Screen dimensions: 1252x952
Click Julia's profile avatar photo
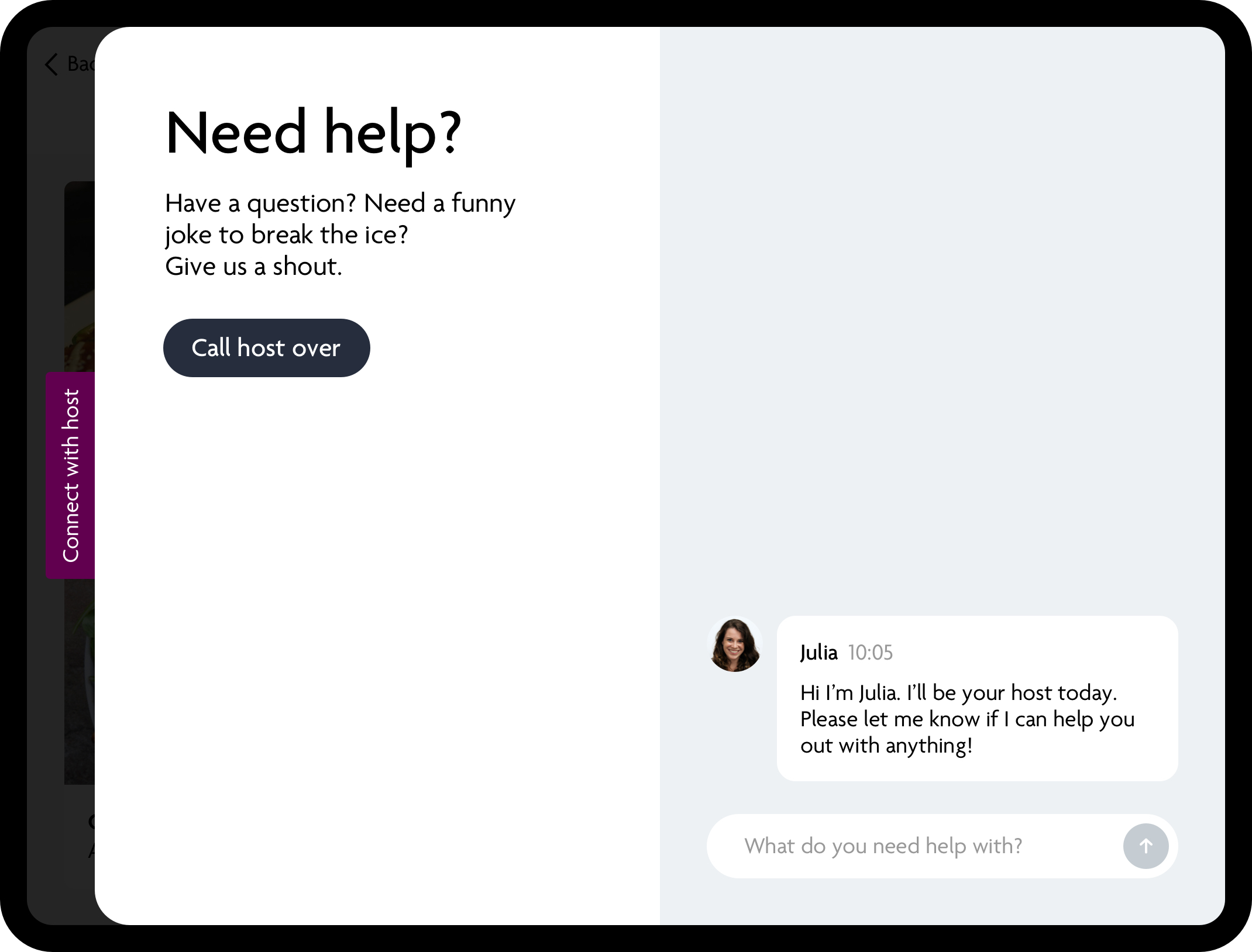[734, 645]
